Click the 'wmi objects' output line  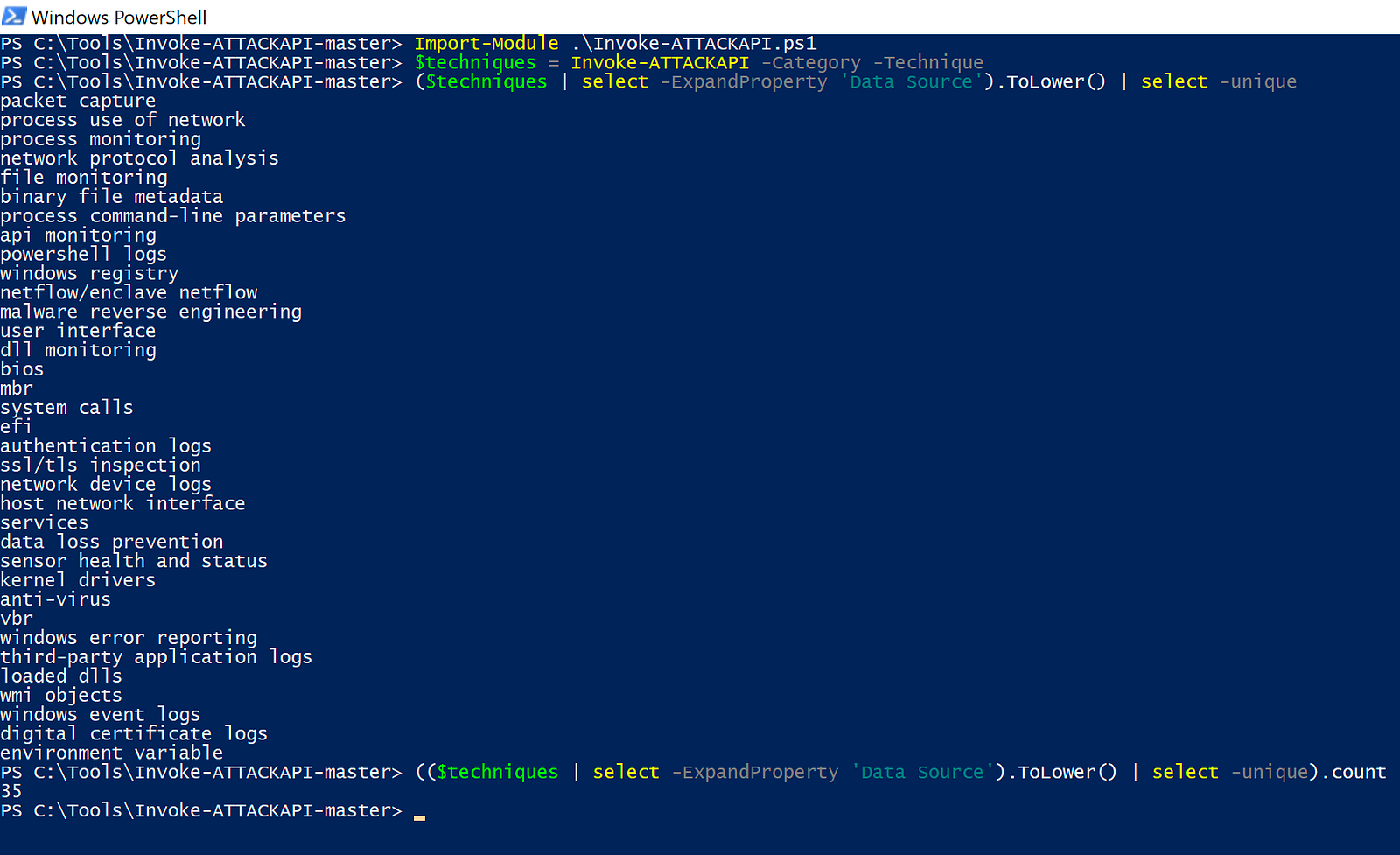pos(61,695)
